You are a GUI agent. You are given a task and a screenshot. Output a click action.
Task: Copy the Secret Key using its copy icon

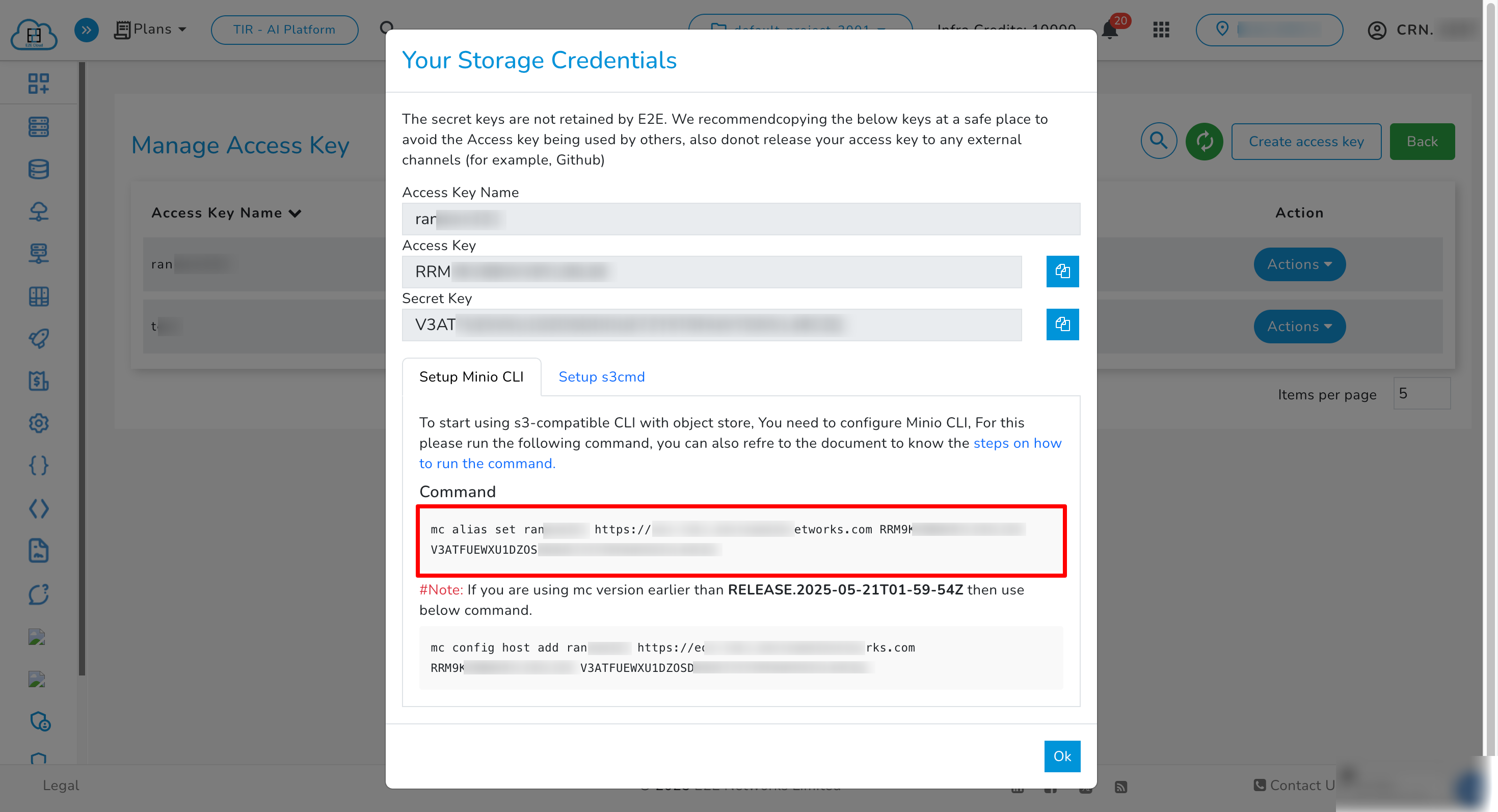[1062, 324]
